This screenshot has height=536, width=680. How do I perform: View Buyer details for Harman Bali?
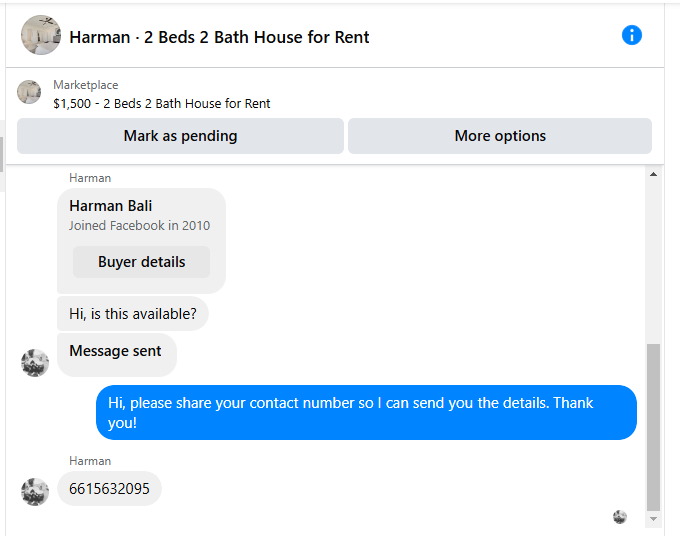click(x=141, y=262)
